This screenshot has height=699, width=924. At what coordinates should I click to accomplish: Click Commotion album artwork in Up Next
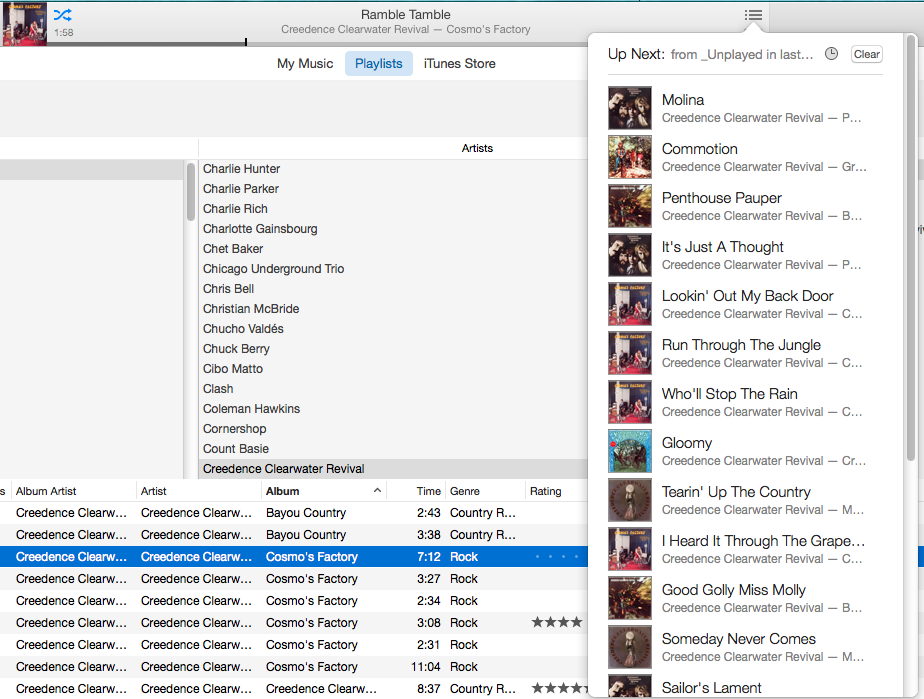point(630,157)
